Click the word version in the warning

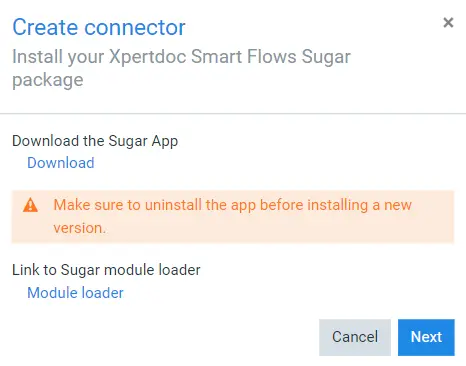click(x=79, y=228)
